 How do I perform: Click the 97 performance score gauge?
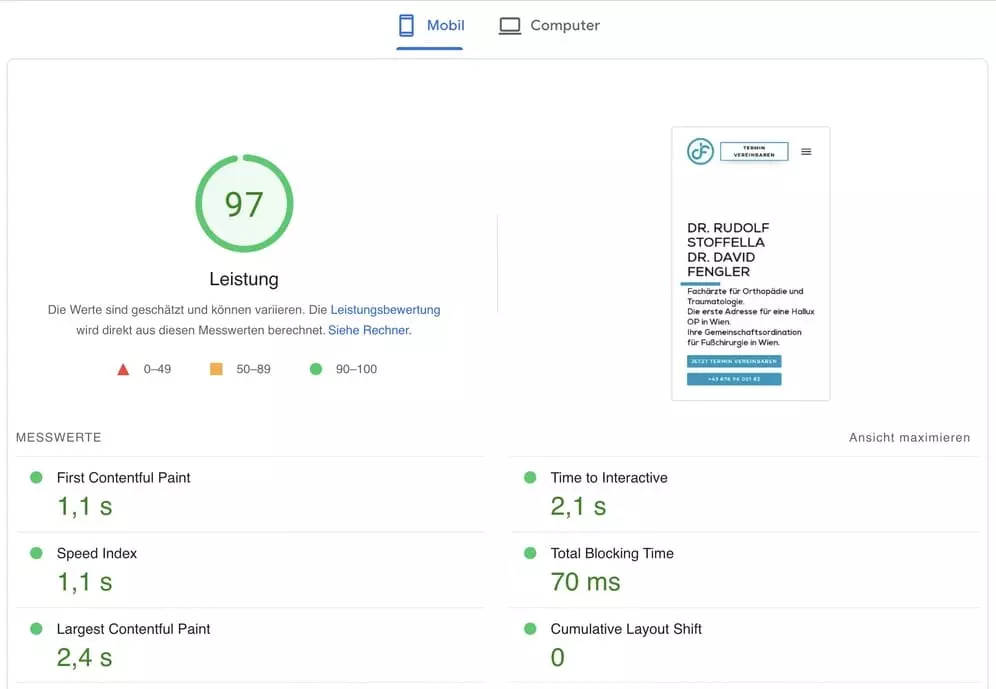[x=244, y=204]
